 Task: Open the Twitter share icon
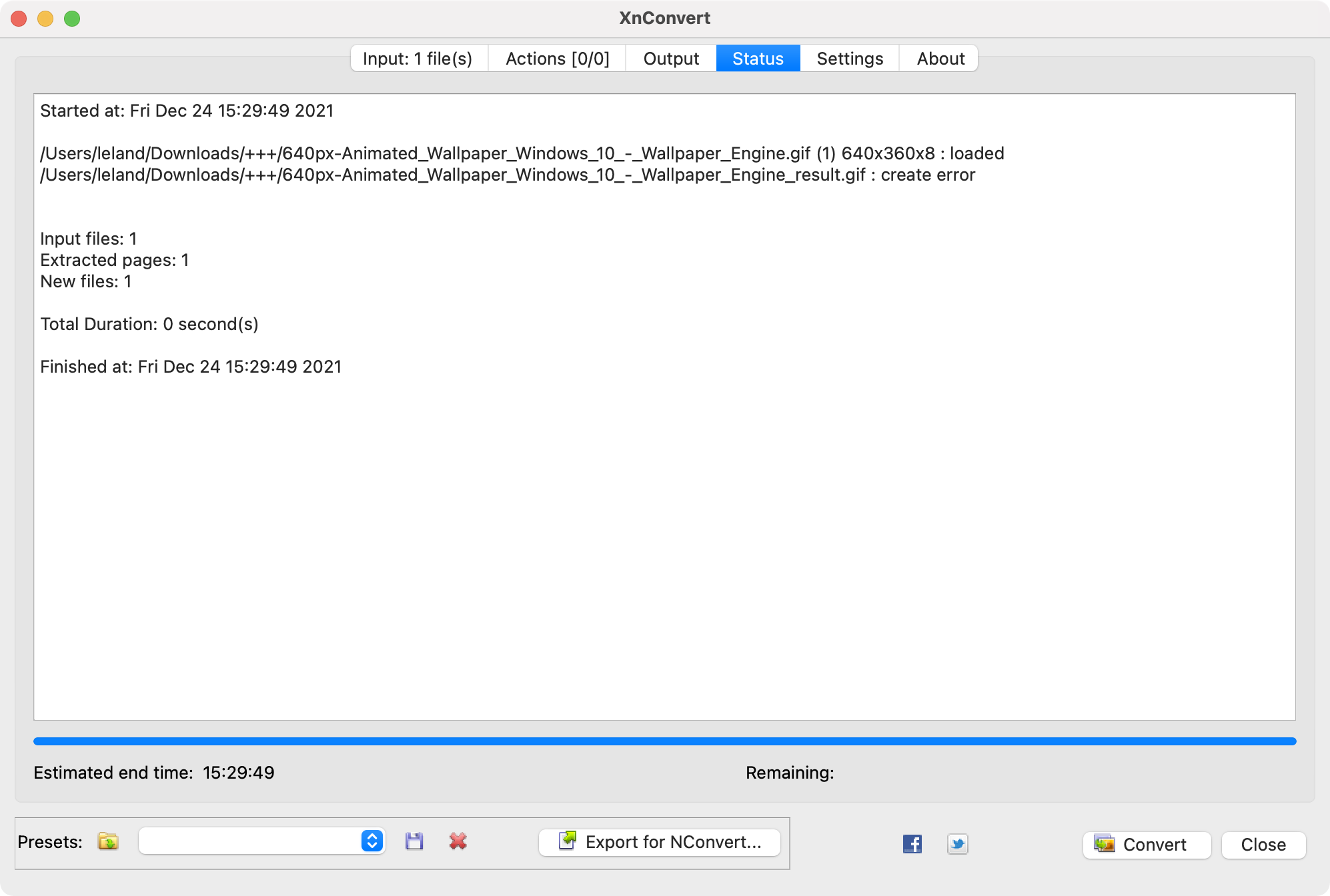[957, 844]
